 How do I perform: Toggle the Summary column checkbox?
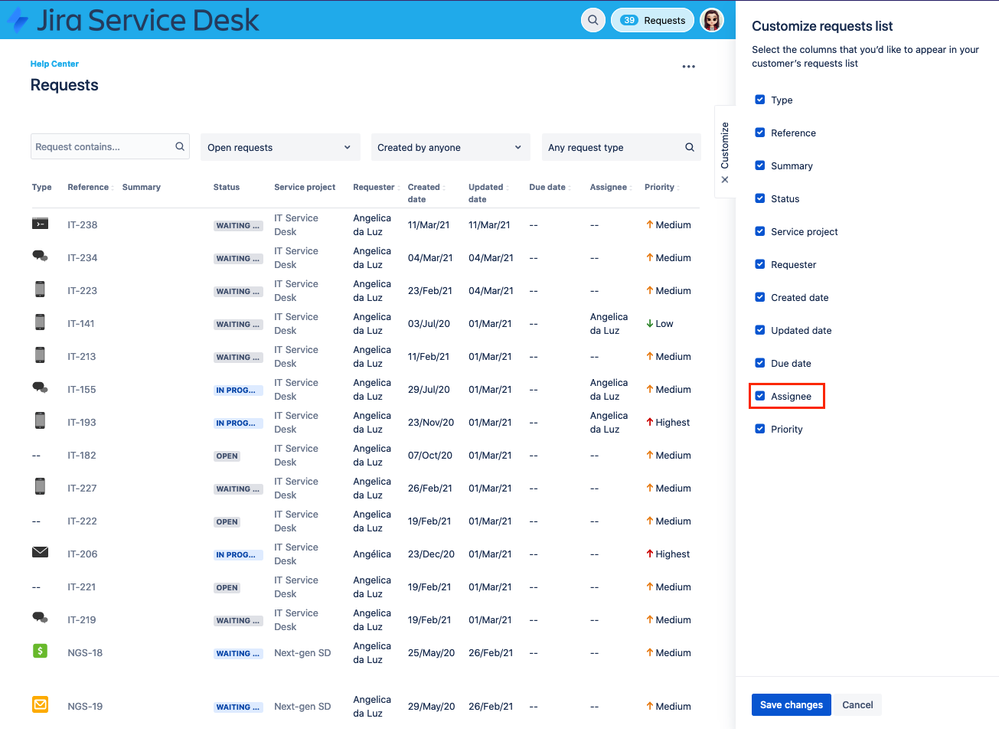760,166
